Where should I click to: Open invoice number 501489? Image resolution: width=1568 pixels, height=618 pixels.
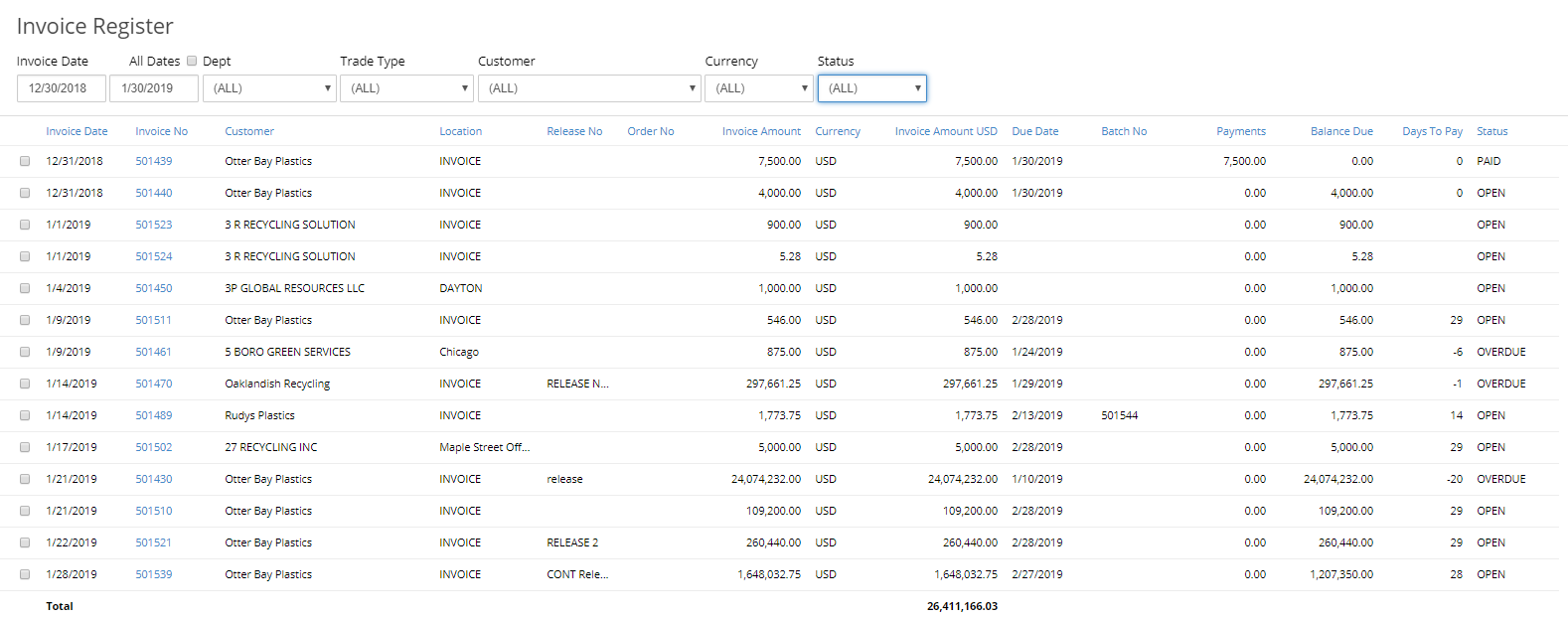click(154, 415)
